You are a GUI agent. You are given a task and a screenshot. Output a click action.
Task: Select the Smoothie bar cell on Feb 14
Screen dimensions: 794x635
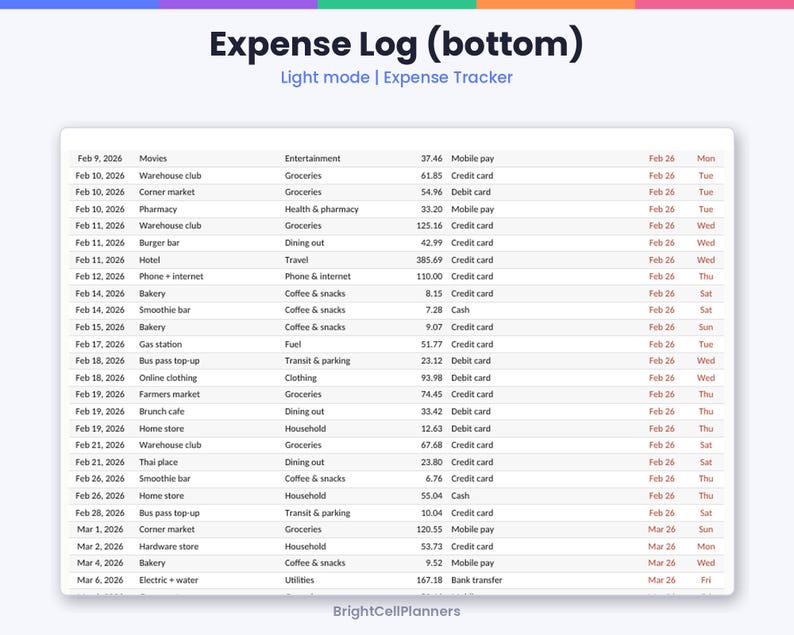165,310
